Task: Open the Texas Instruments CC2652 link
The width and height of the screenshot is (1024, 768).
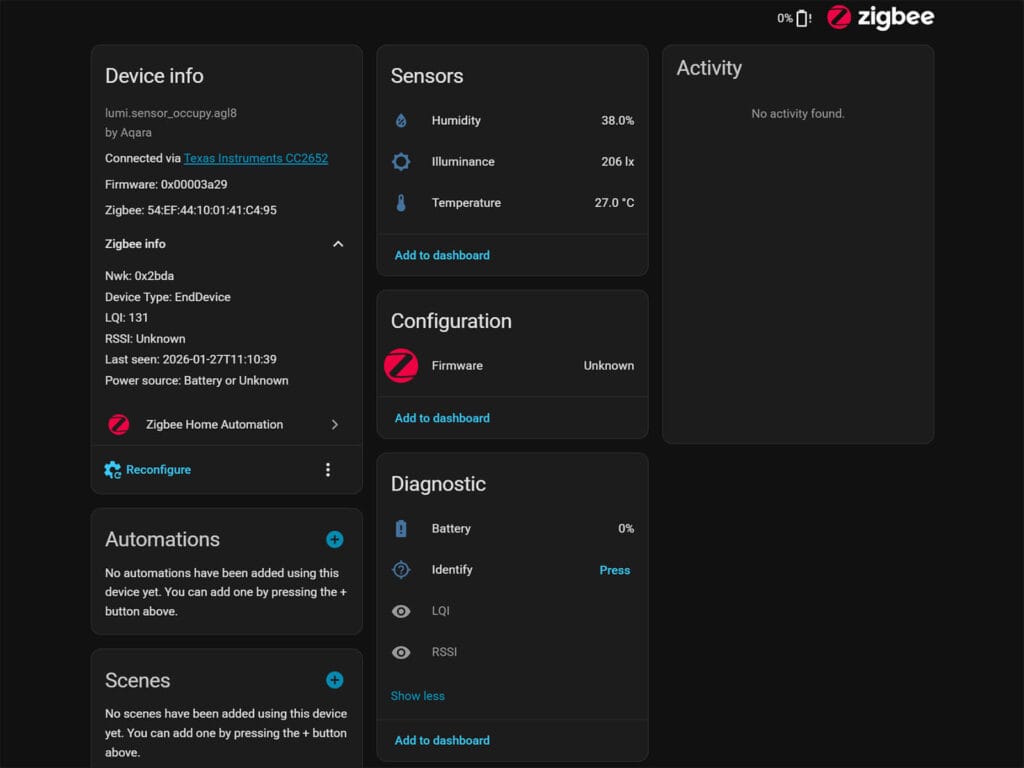Action: point(255,157)
